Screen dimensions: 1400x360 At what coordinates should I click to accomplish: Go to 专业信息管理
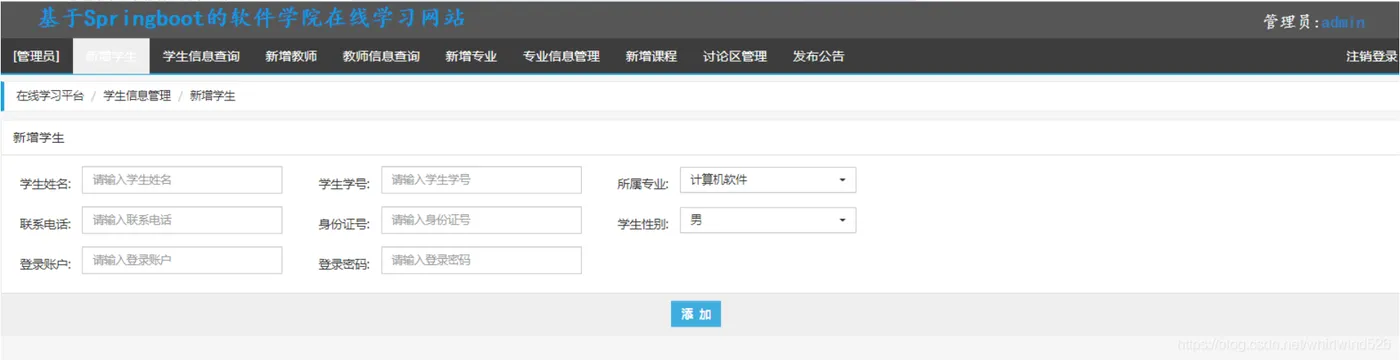click(x=561, y=57)
